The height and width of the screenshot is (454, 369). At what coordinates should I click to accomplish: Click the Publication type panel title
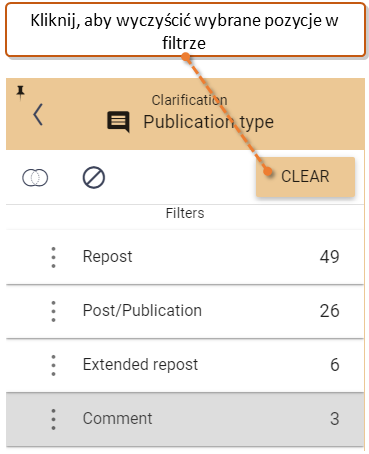[x=208, y=122]
